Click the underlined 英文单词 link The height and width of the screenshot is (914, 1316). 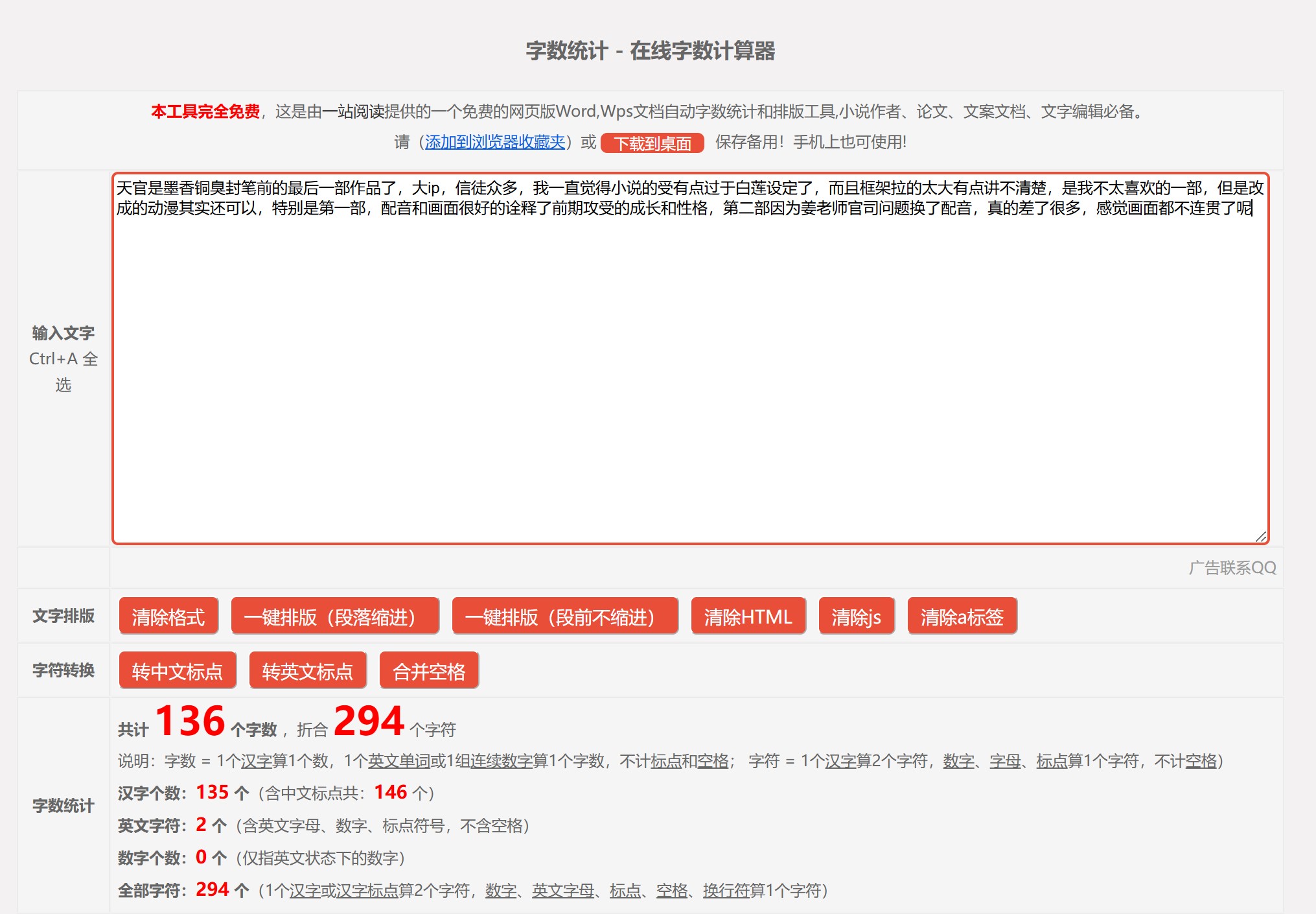[398, 761]
